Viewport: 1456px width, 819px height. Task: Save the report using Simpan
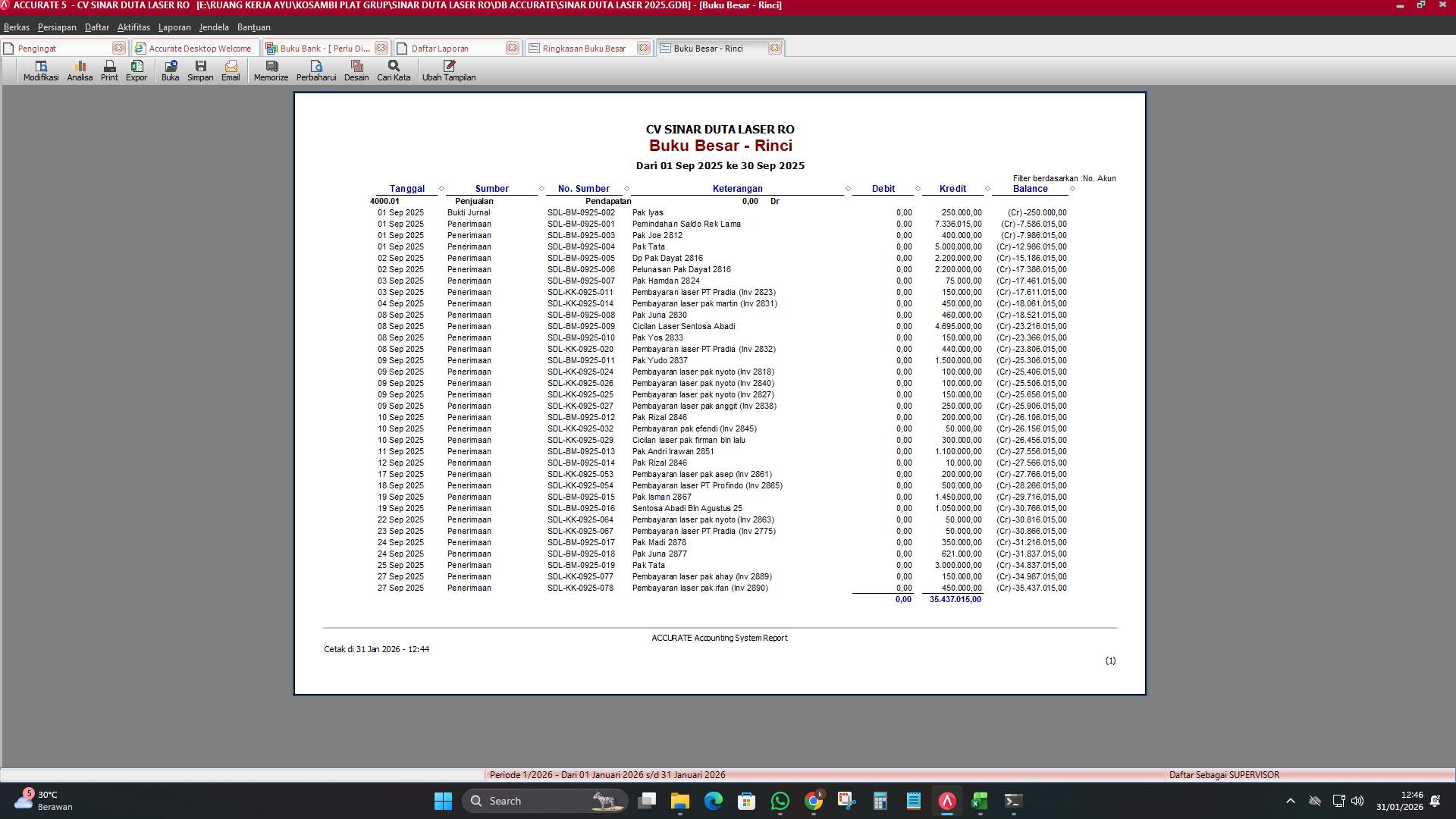point(200,71)
